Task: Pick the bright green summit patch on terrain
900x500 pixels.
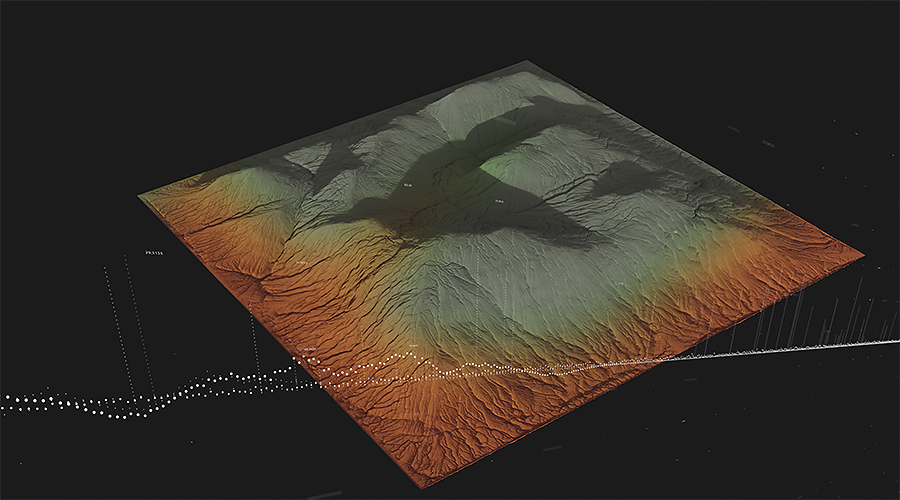Action: click(x=507, y=163)
